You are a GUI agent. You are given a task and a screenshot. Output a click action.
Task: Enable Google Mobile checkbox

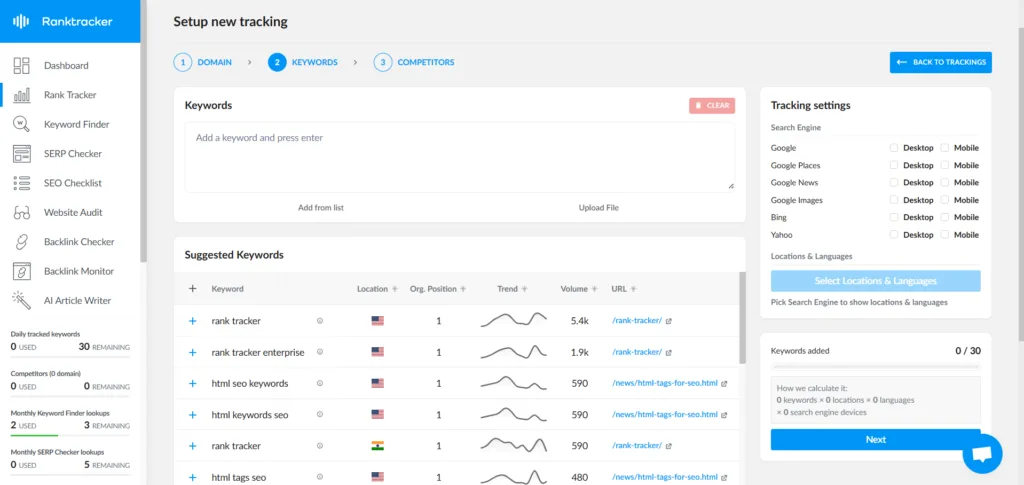tap(945, 148)
